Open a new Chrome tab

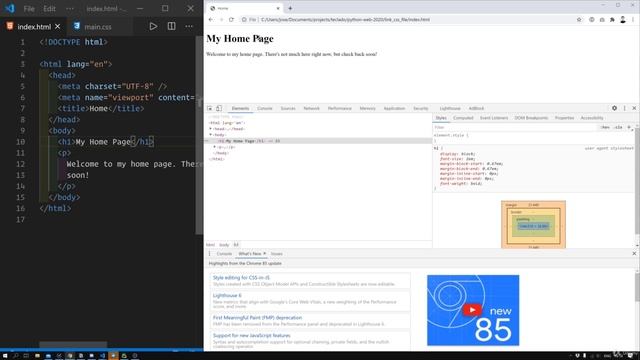click(290, 8)
